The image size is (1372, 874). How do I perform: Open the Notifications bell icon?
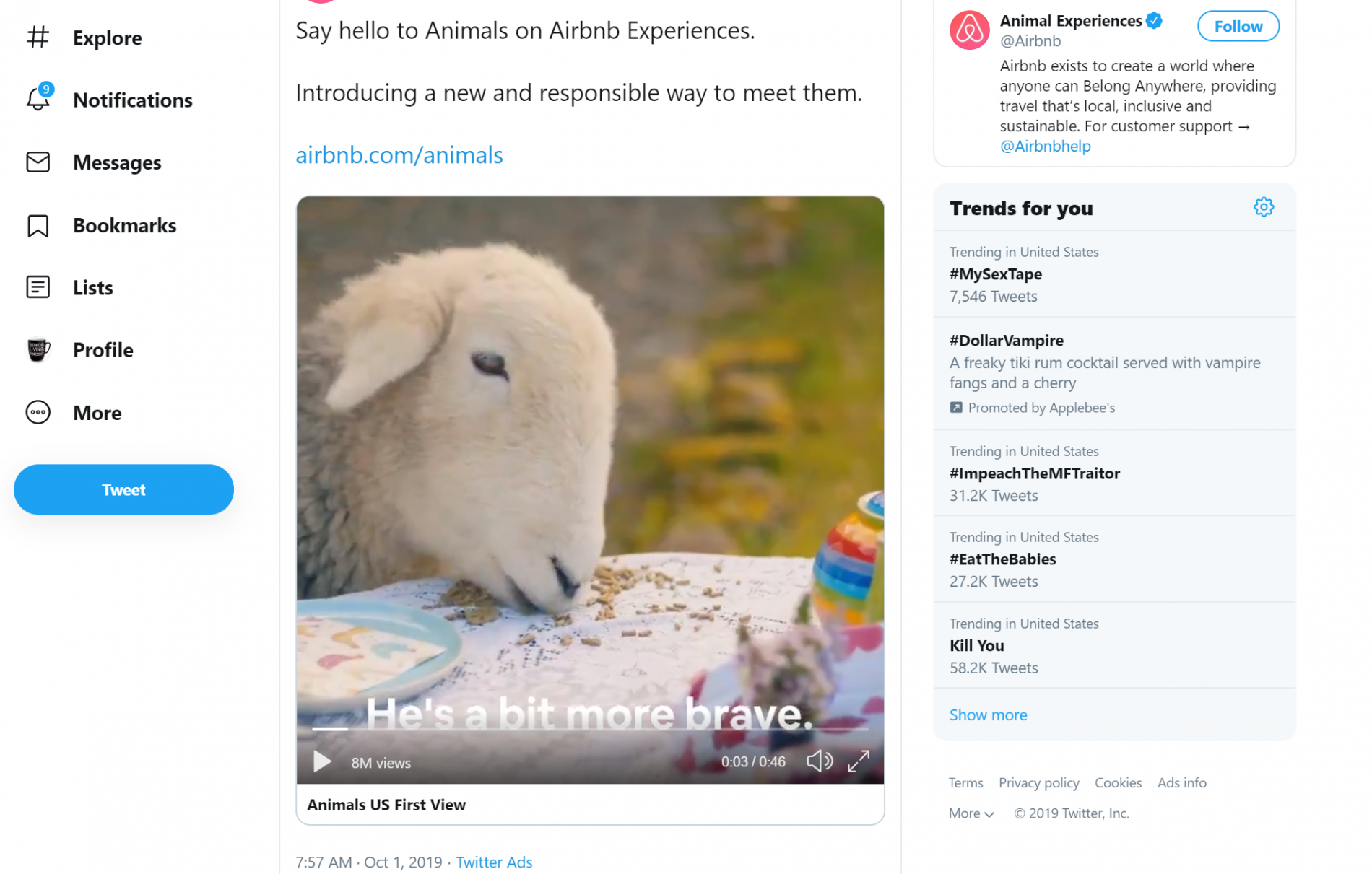click(38, 97)
